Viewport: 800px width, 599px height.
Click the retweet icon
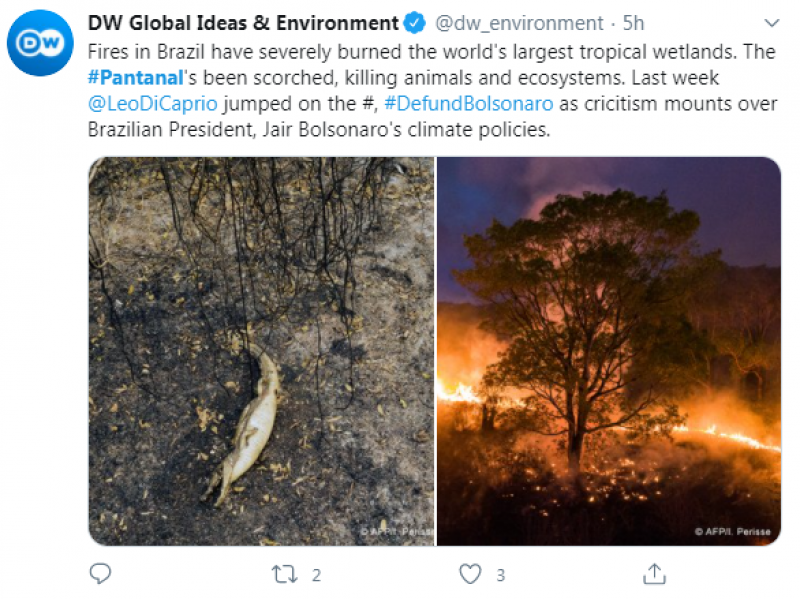[x=284, y=574]
